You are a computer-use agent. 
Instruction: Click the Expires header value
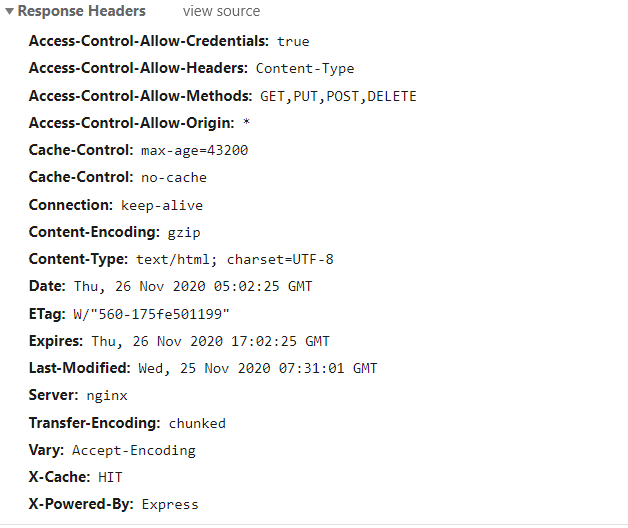point(209,341)
